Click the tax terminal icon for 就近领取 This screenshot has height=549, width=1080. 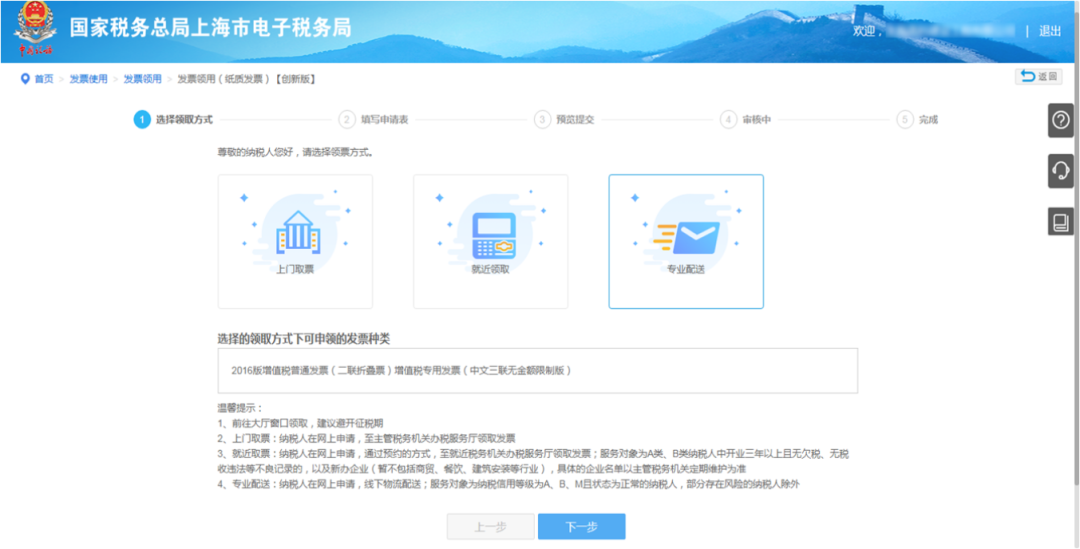coord(495,236)
